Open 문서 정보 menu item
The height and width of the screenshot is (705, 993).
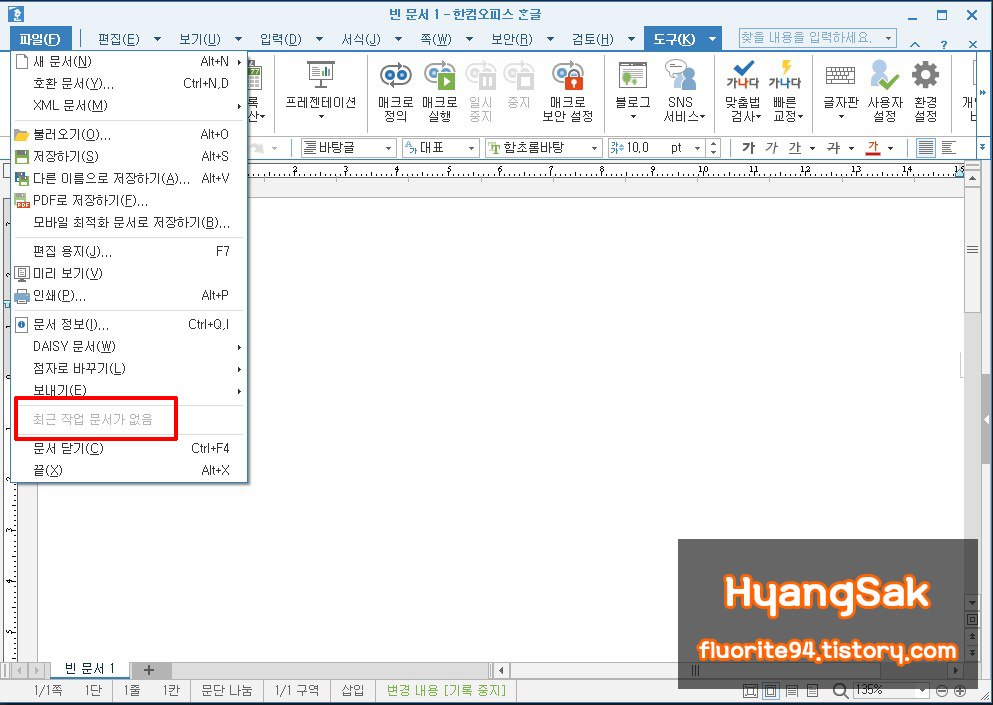coord(129,324)
